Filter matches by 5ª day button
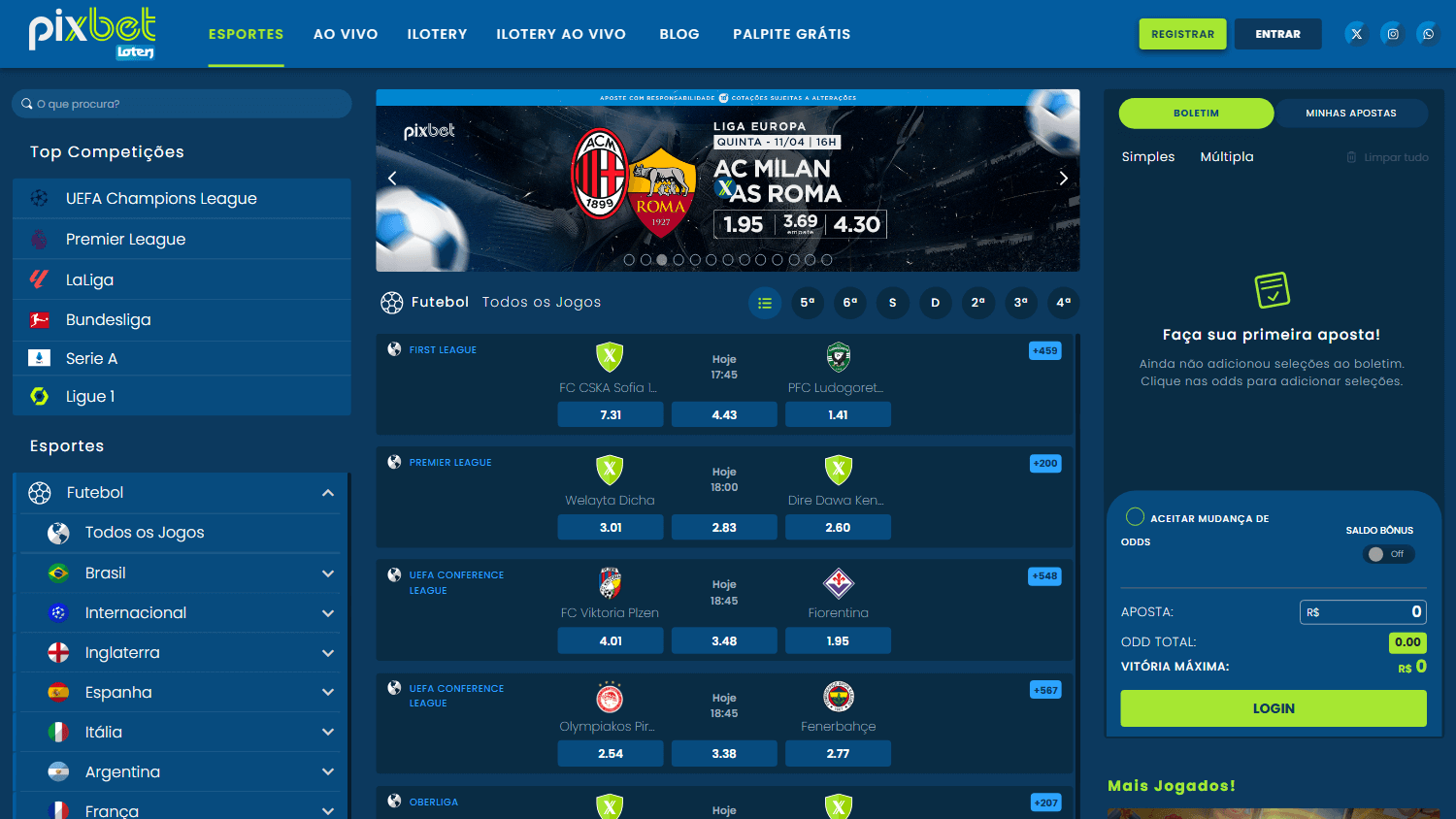 808,303
